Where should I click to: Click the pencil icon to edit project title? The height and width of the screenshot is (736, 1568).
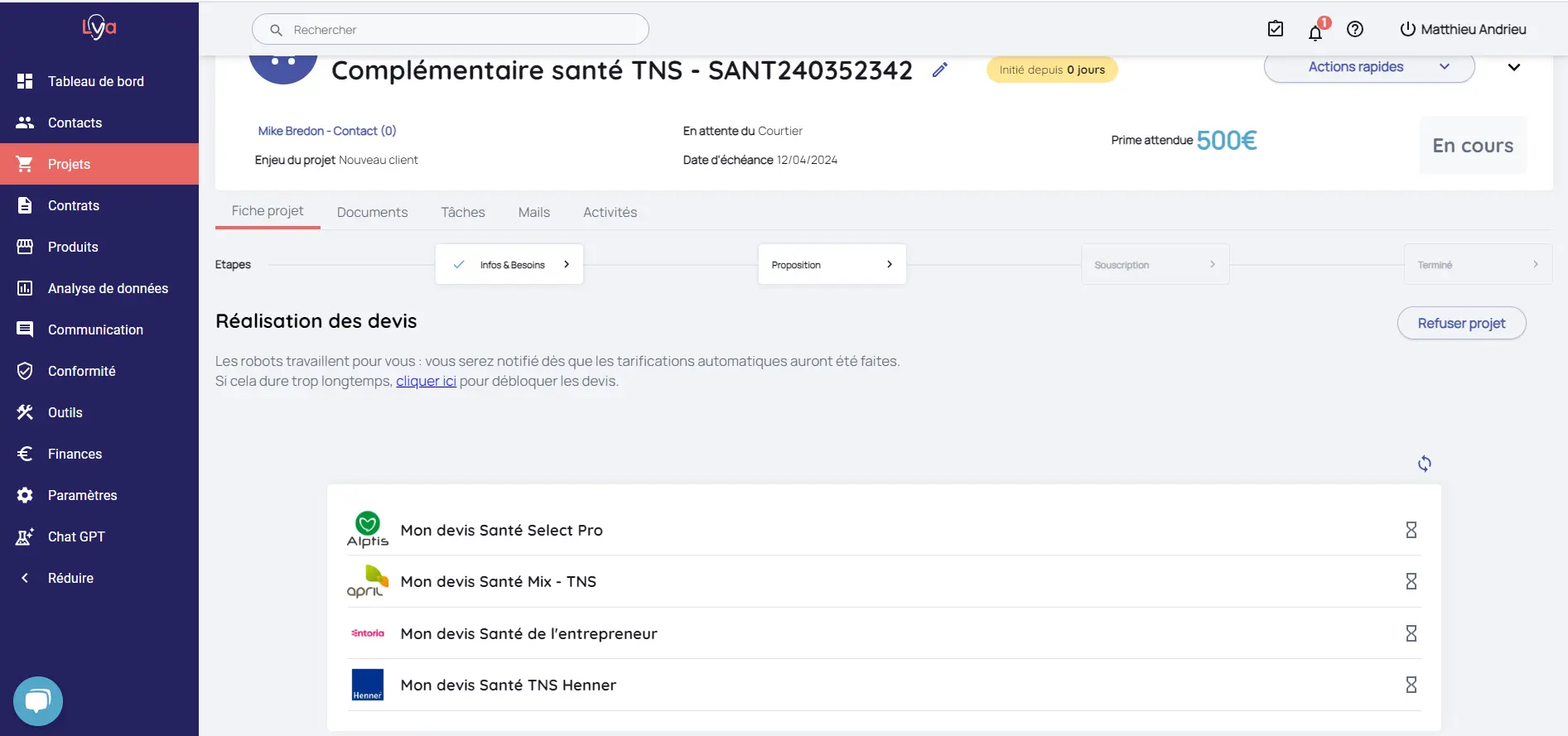point(939,70)
